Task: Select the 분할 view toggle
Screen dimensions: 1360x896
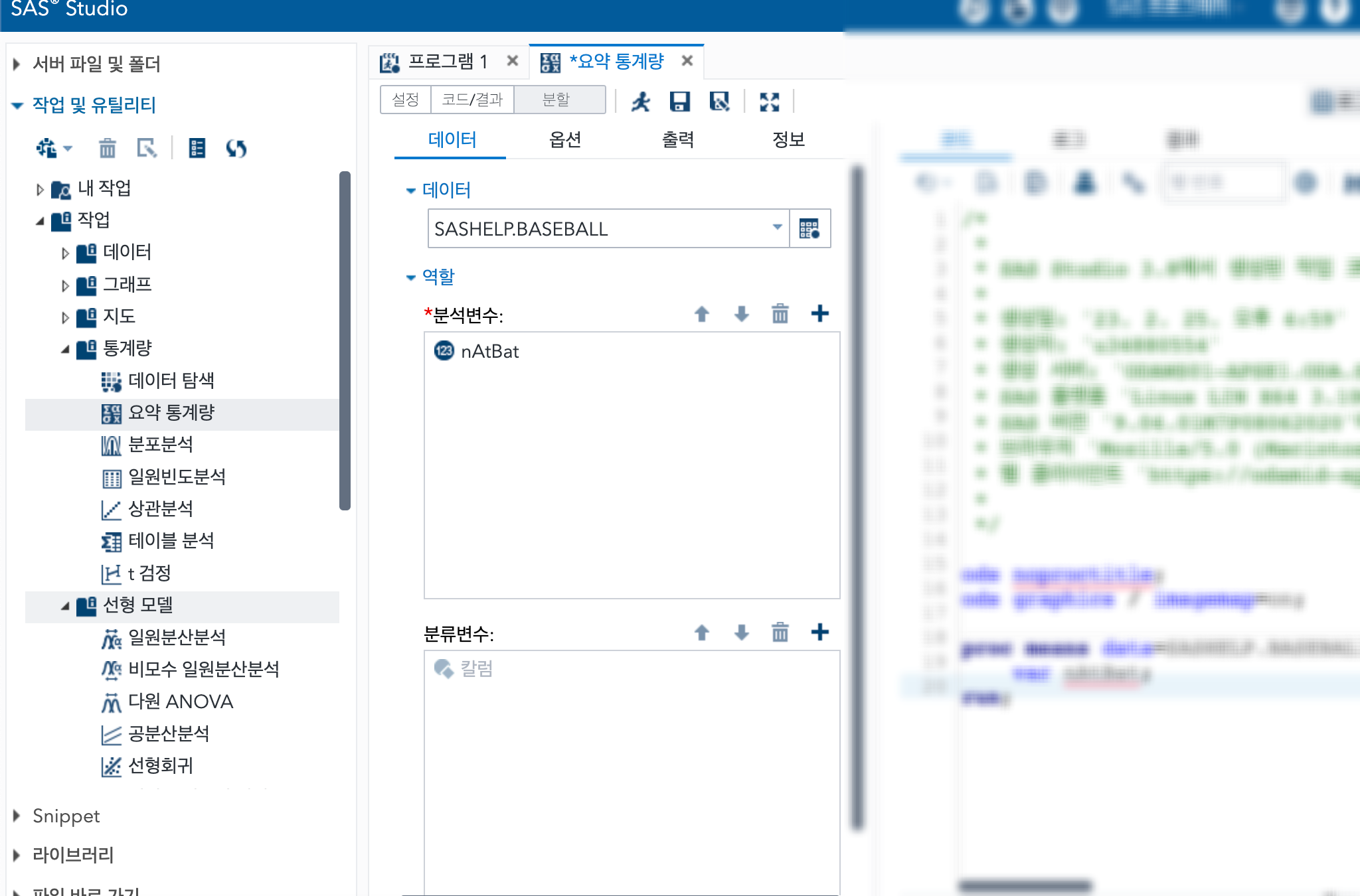Action: click(556, 100)
